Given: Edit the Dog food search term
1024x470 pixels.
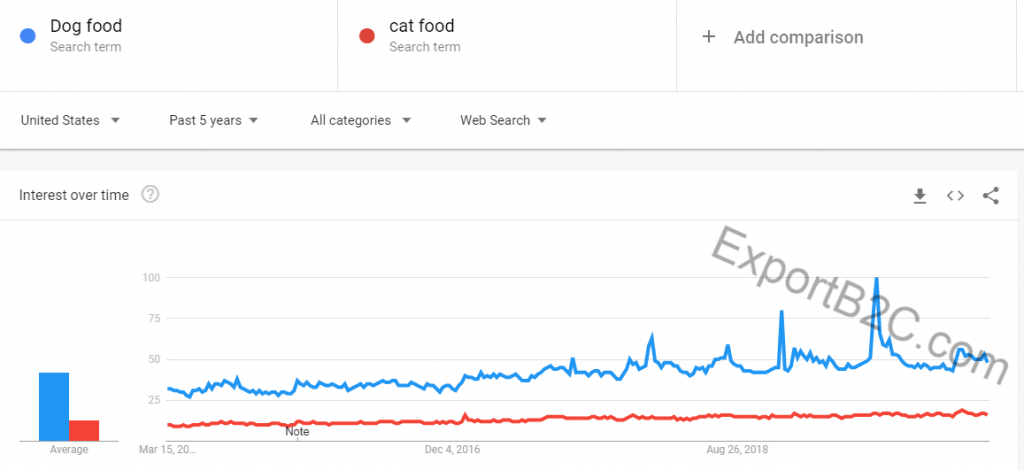Looking at the screenshot, I should click(86, 27).
